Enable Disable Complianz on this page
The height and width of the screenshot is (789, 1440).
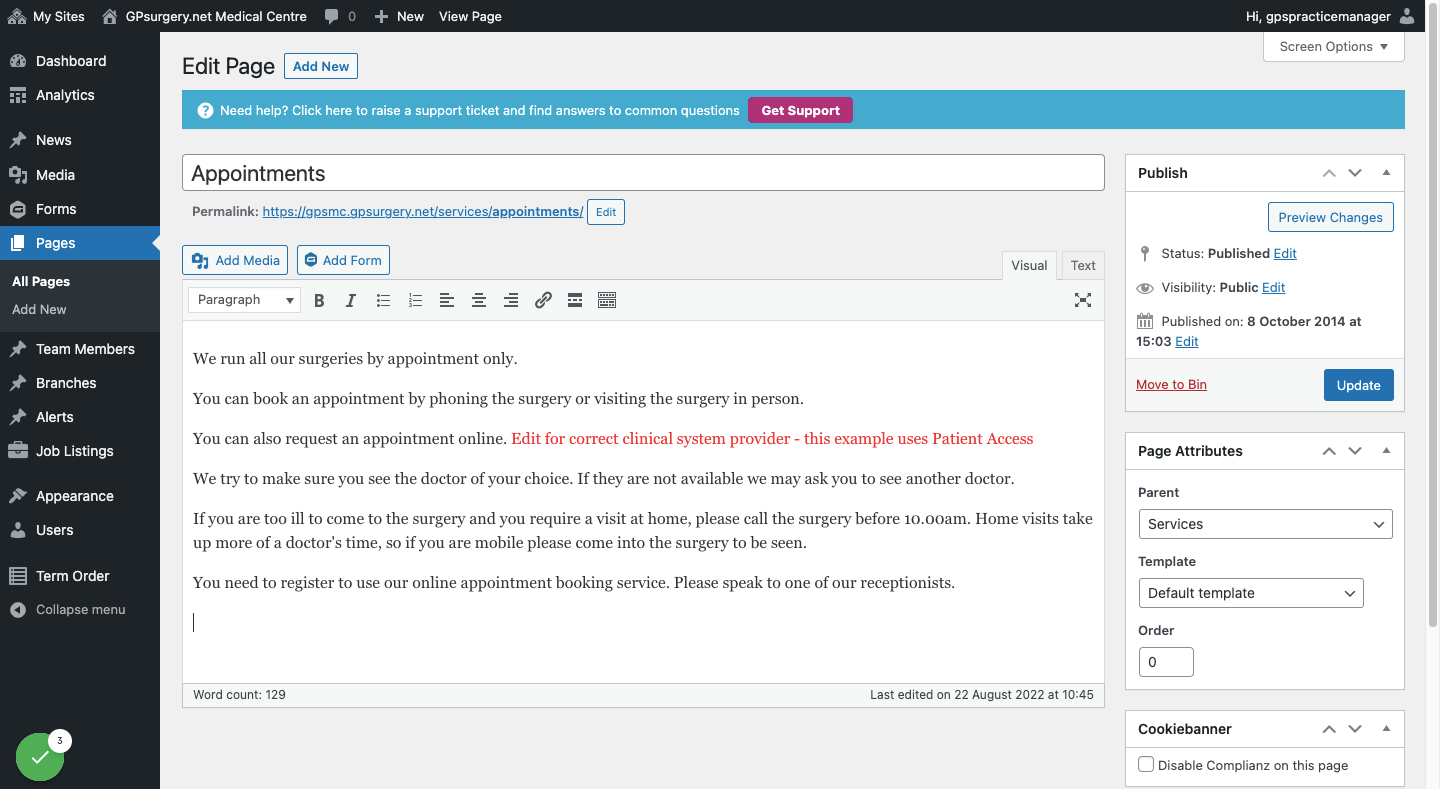[1146, 764]
